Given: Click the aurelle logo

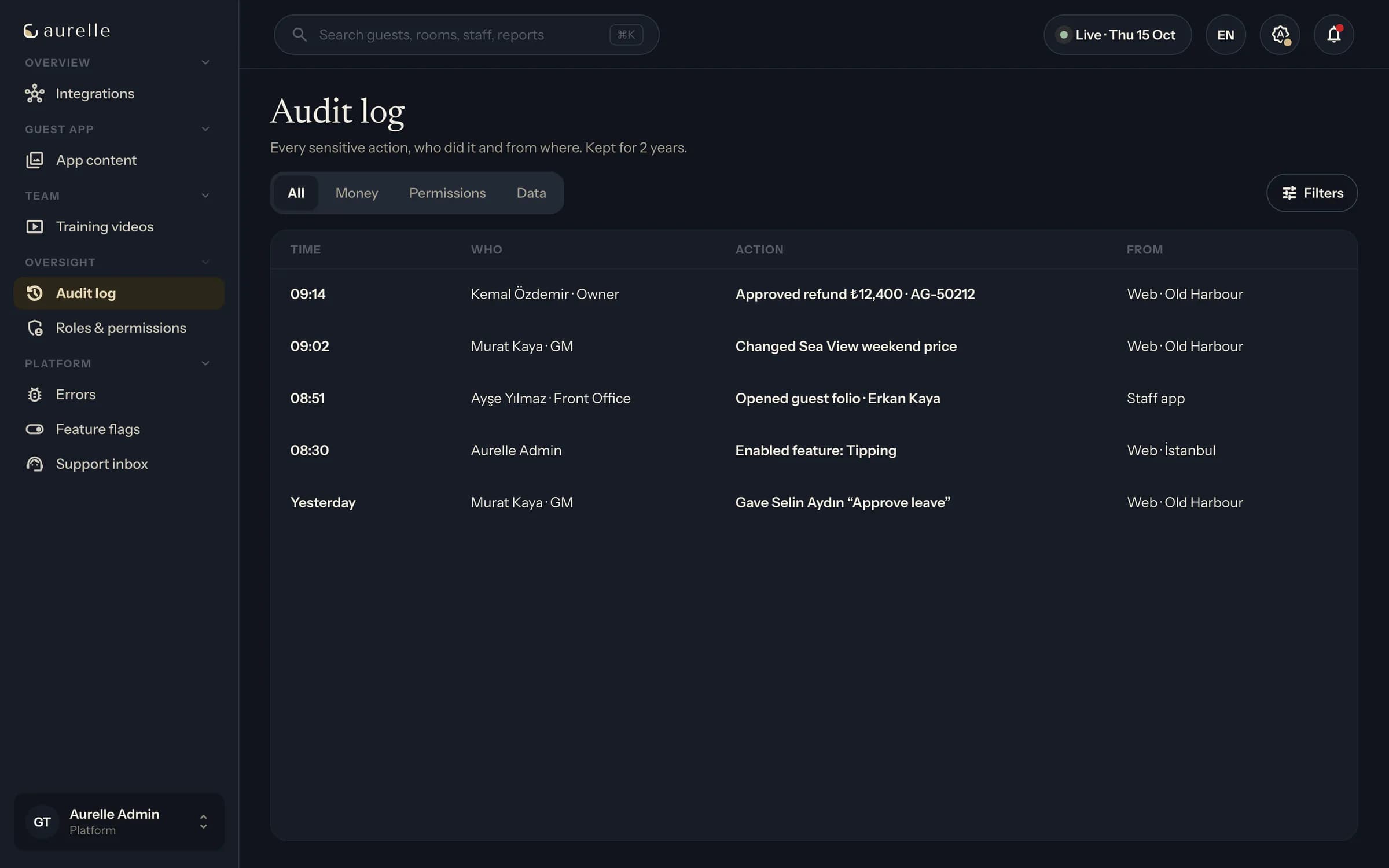Looking at the screenshot, I should 67,31.
